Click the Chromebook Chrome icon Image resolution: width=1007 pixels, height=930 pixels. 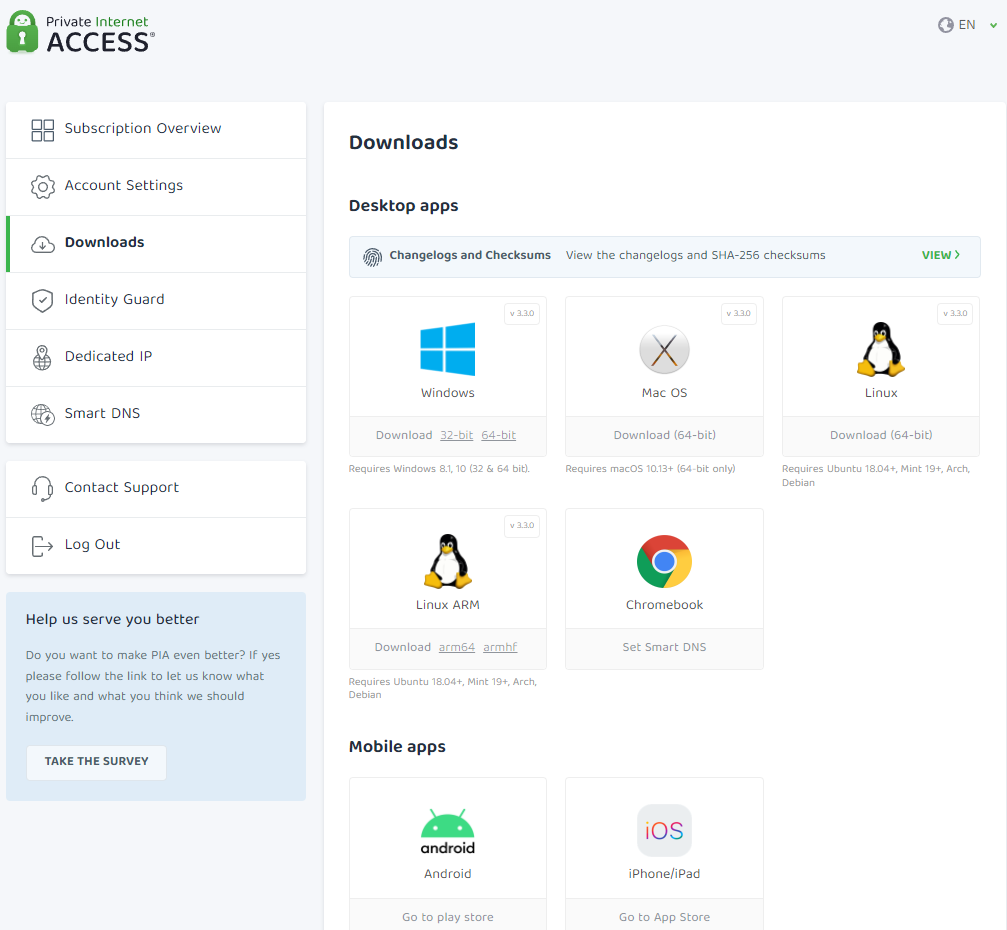click(x=664, y=561)
